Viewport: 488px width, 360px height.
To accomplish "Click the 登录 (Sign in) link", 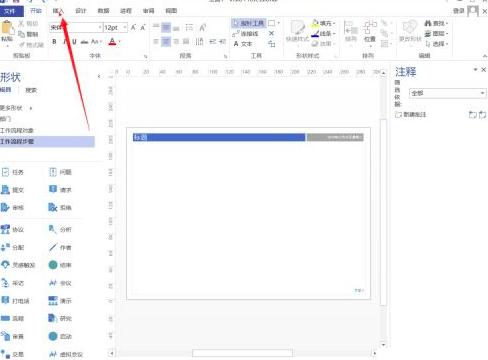I will [459, 11].
